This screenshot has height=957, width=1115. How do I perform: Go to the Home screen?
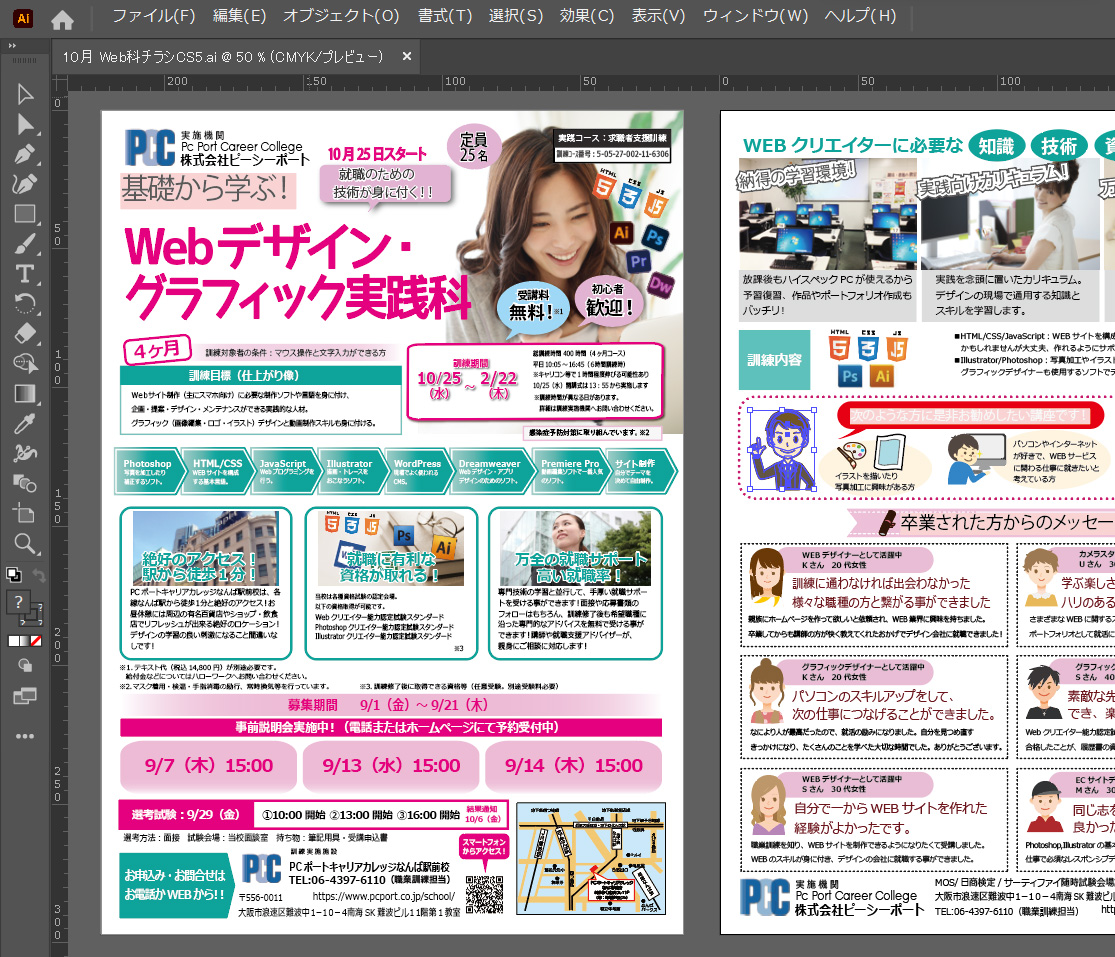click(63, 20)
